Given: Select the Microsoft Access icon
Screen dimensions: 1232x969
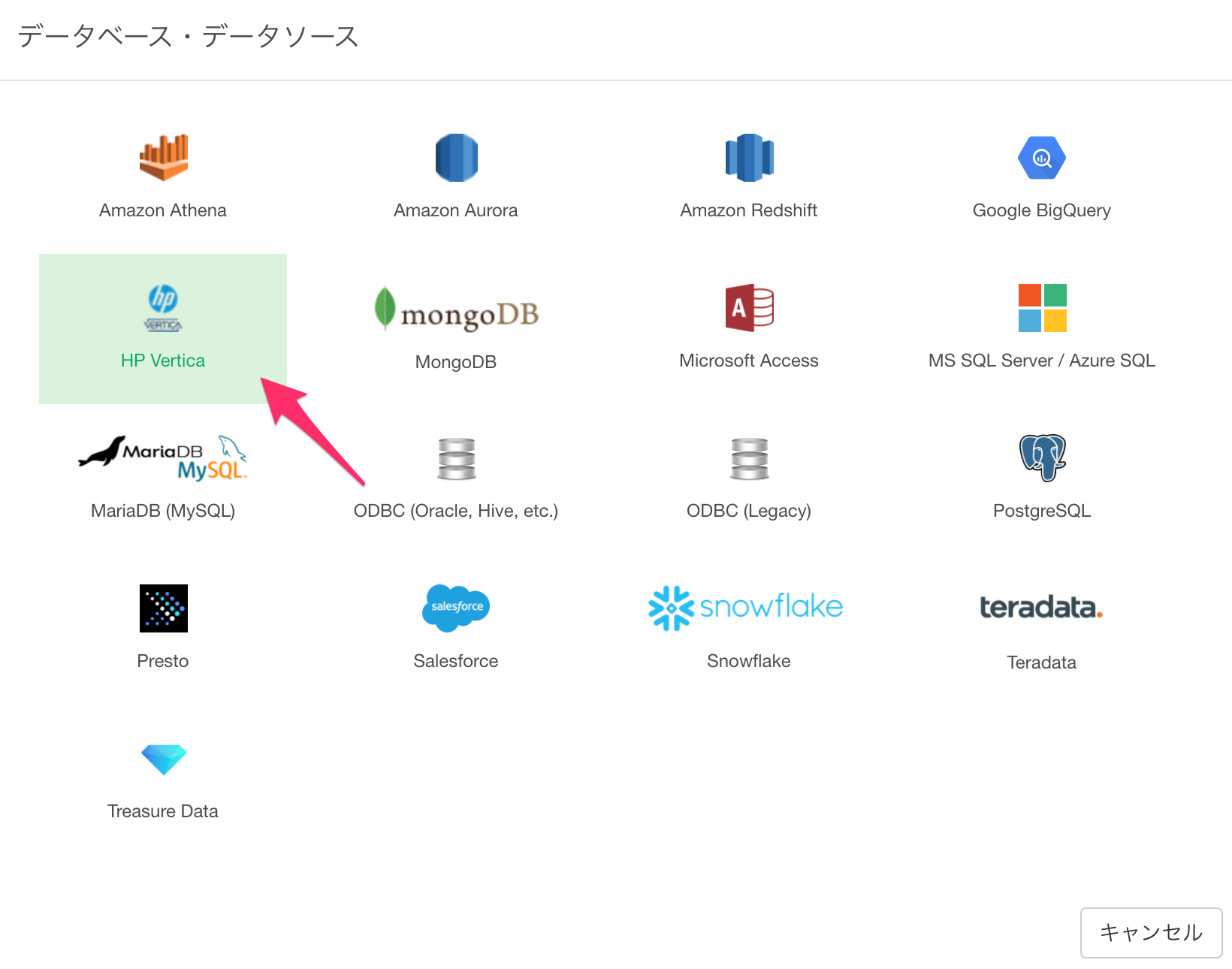Looking at the screenshot, I should coord(749,308).
